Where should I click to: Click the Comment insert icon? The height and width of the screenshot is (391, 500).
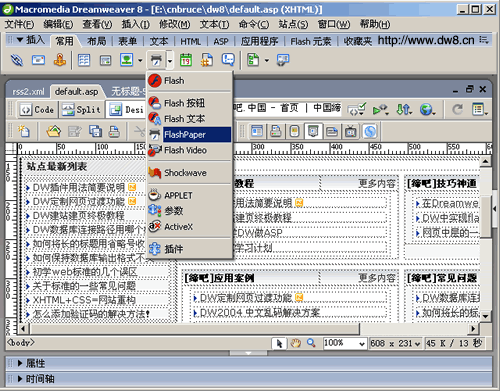pyautogui.click(x=228, y=60)
